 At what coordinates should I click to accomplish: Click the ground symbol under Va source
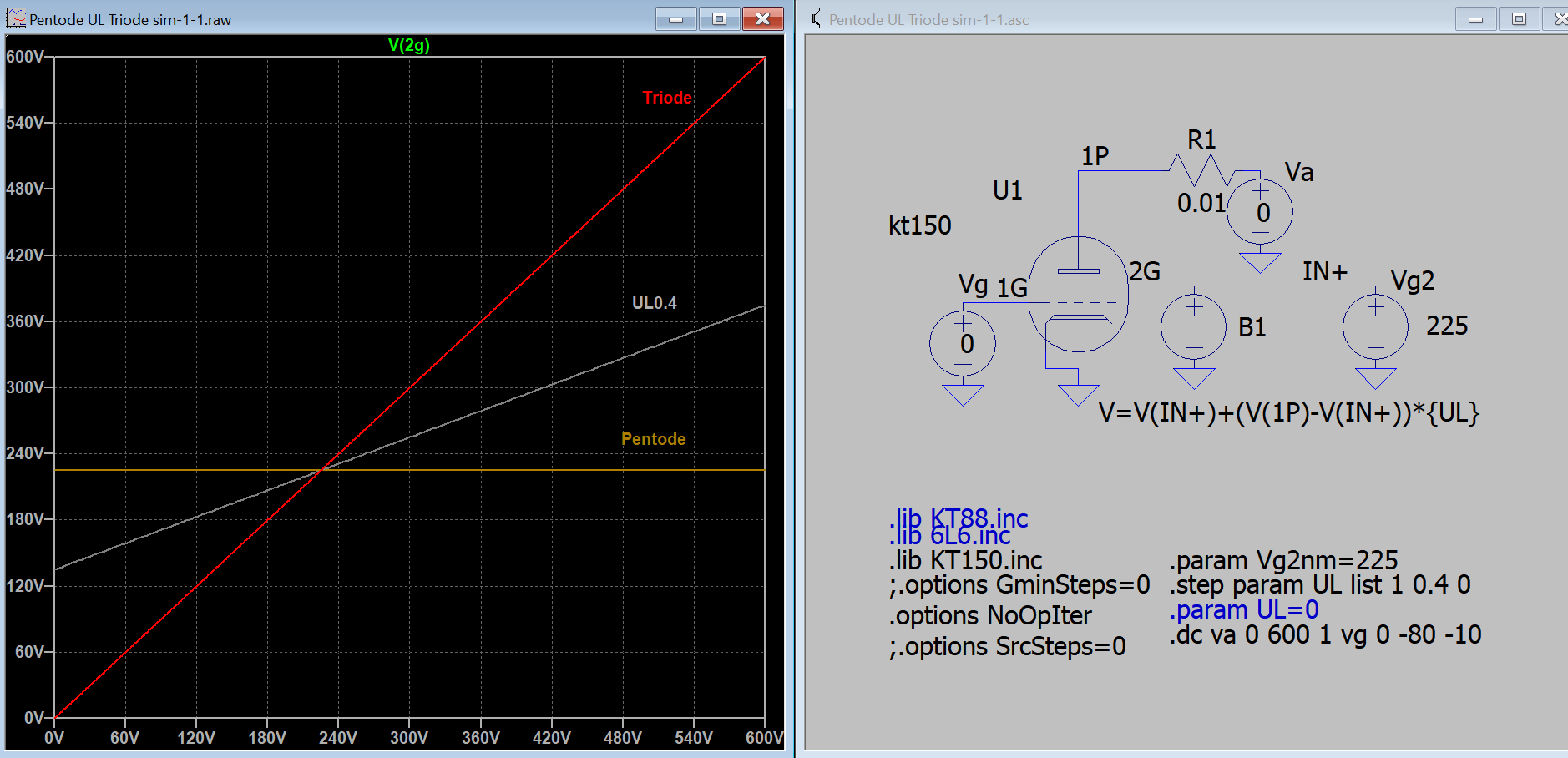1260,264
